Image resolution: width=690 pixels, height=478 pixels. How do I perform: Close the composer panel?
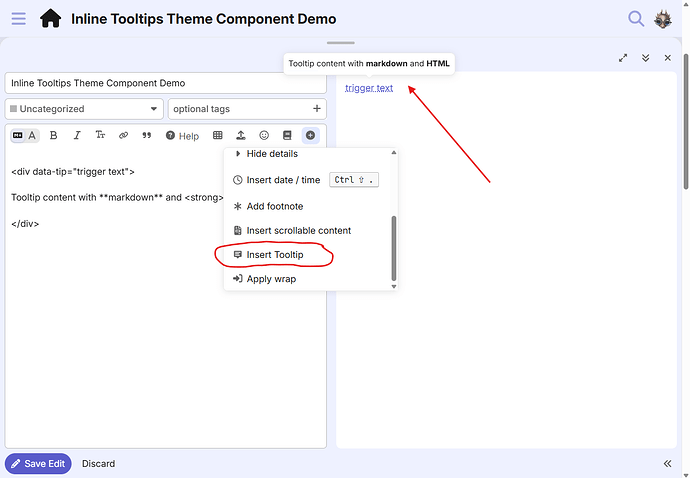668,58
